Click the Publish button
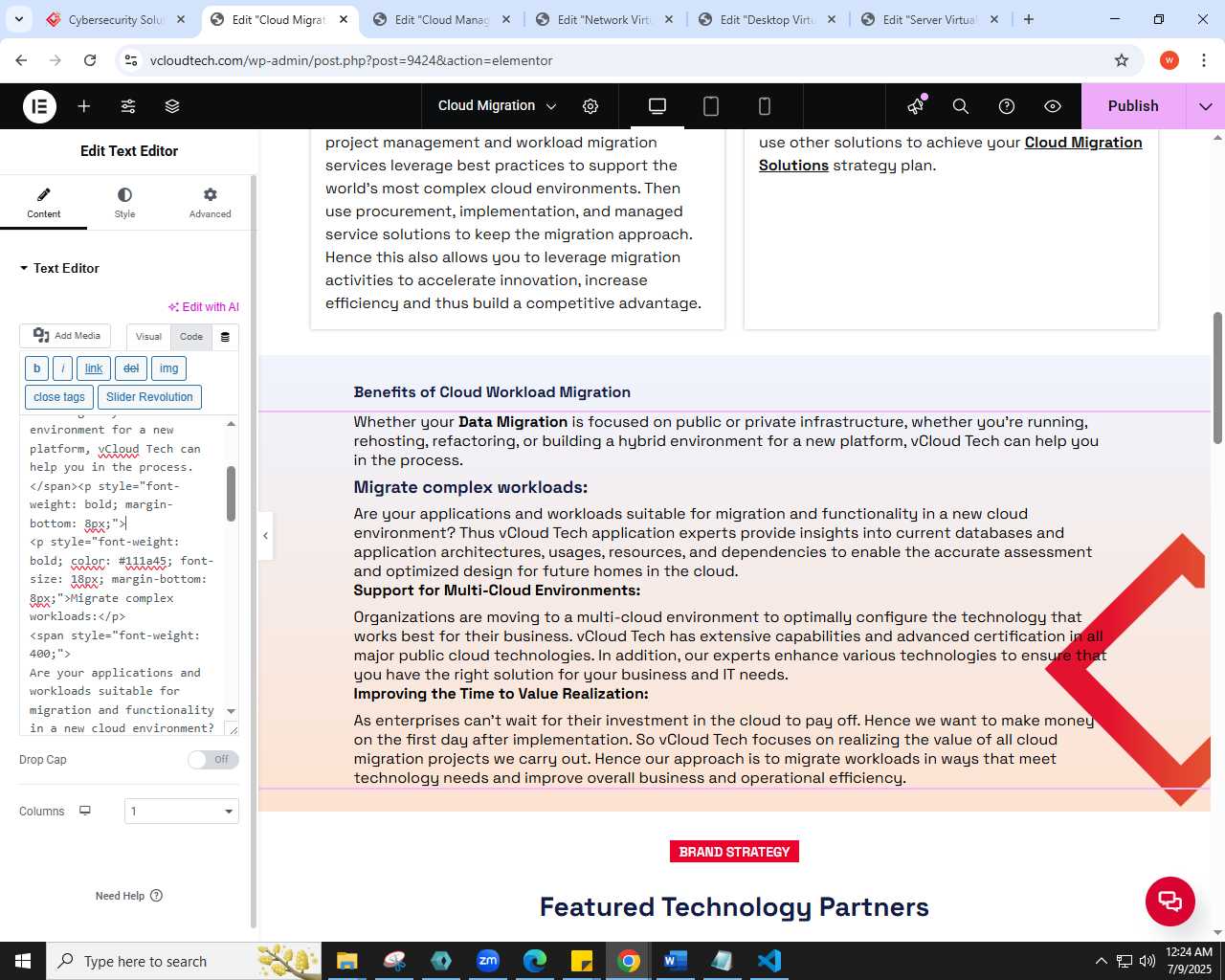Image resolution: width=1225 pixels, height=980 pixels. click(x=1133, y=106)
